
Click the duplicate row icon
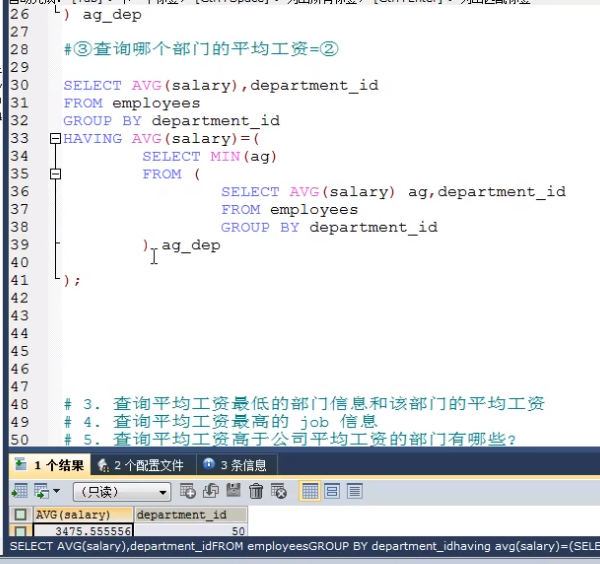pos(210,491)
